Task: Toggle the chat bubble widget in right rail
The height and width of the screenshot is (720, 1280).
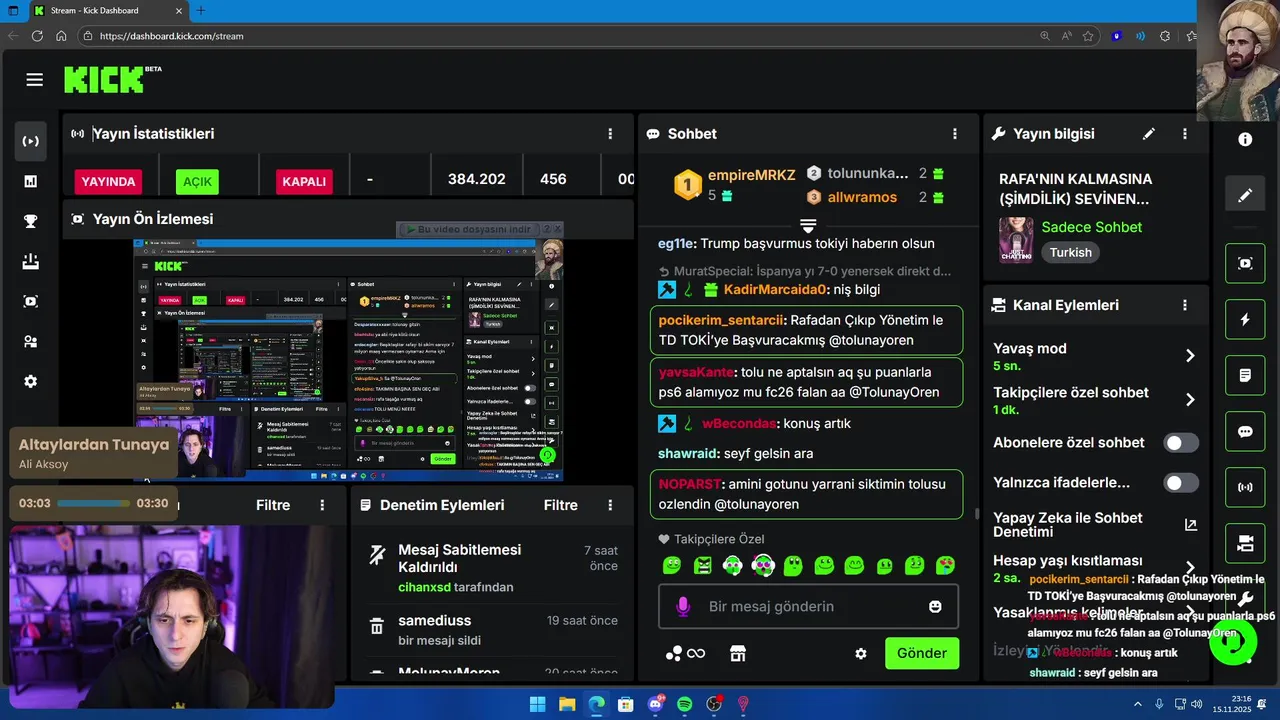Action: point(1245,431)
